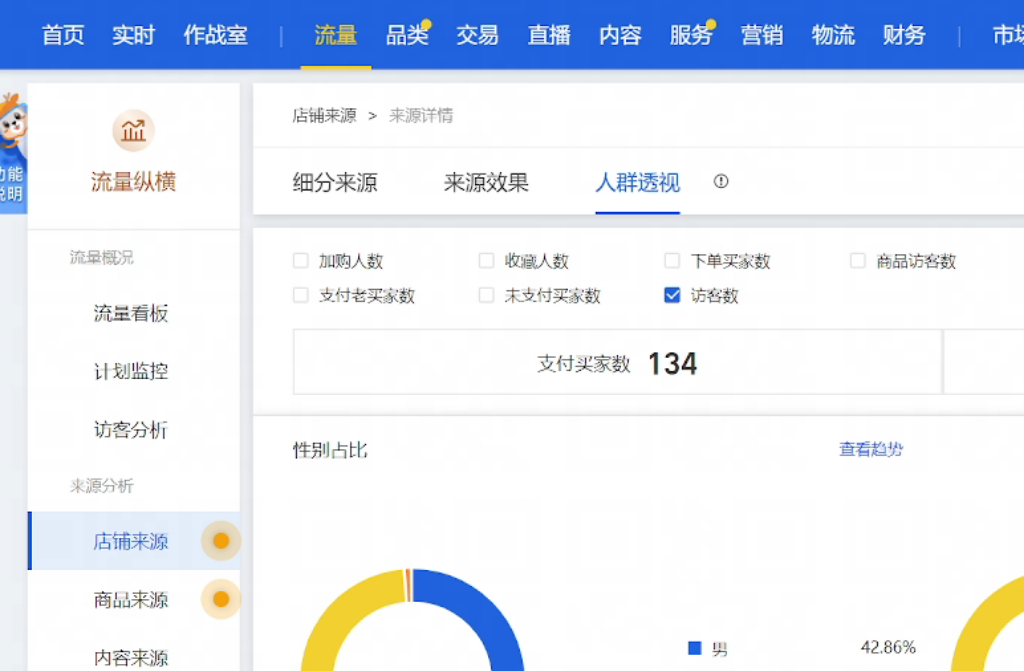Viewport: 1024px width, 671px height.
Task: Open the 直播 top menu
Action: [549, 35]
